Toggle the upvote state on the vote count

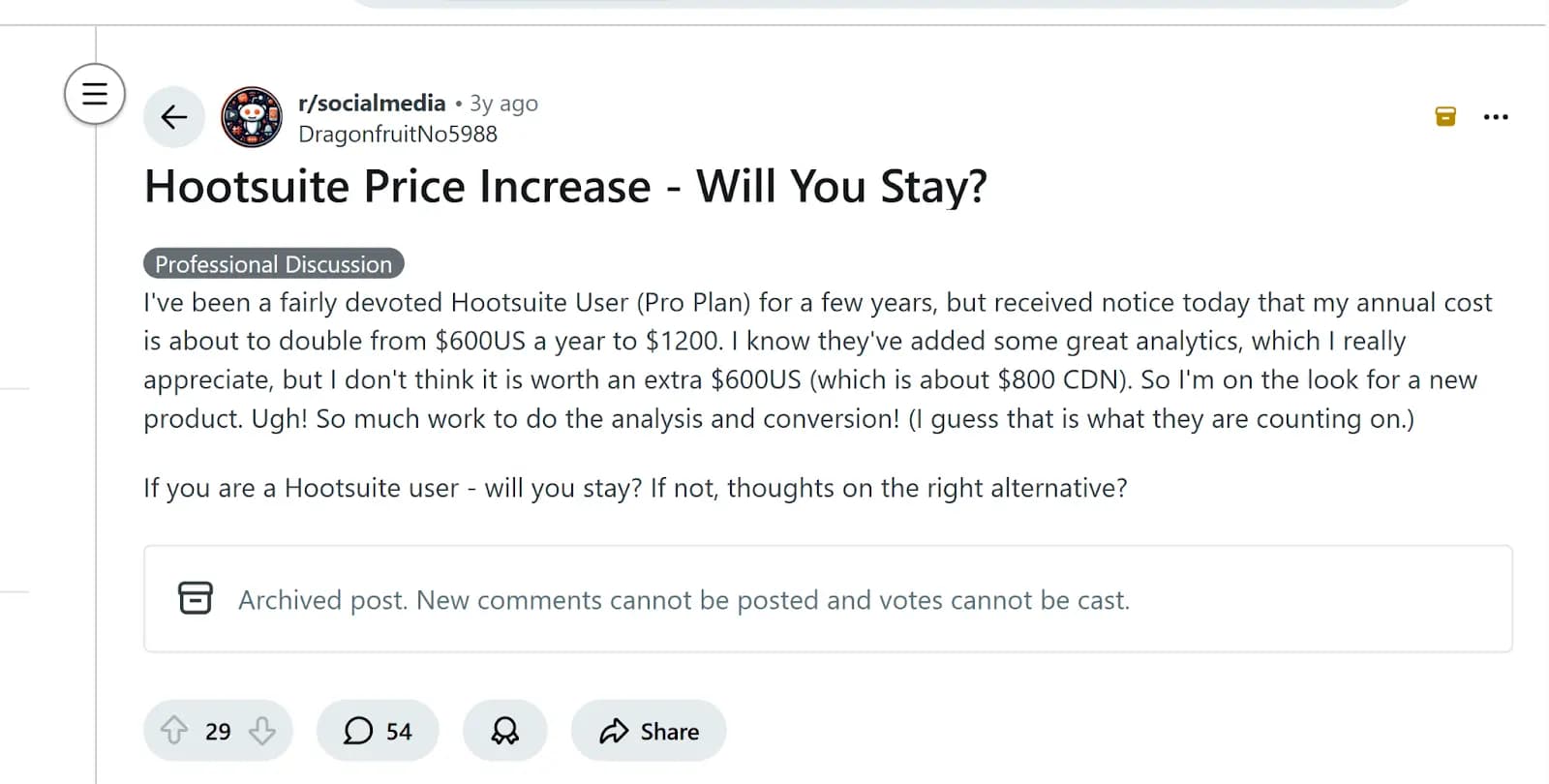(218, 731)
